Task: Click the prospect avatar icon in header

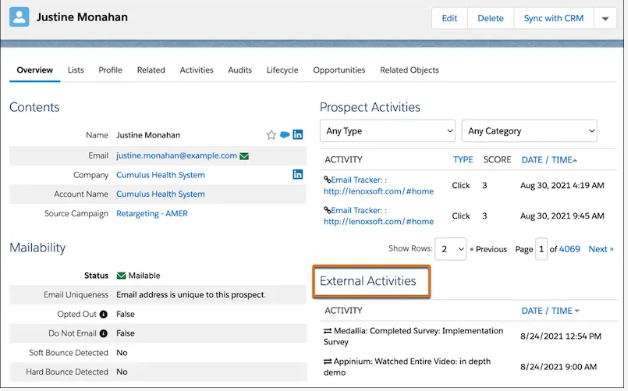Action: click(x=19, y=17)
